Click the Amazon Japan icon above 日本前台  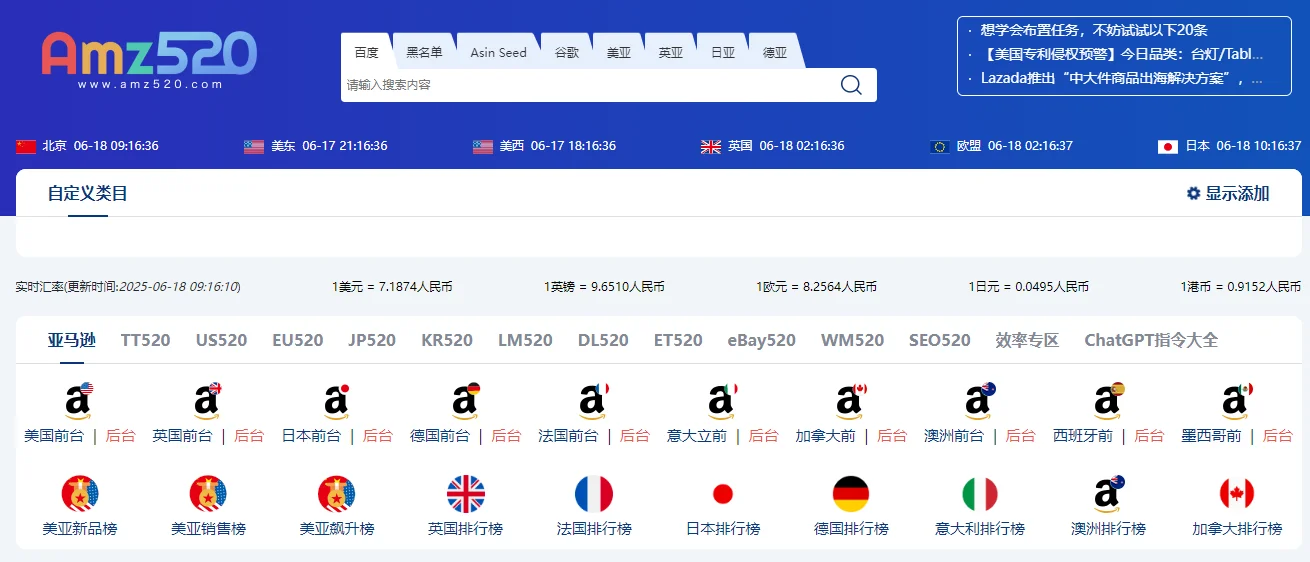(x=336, y=400)
